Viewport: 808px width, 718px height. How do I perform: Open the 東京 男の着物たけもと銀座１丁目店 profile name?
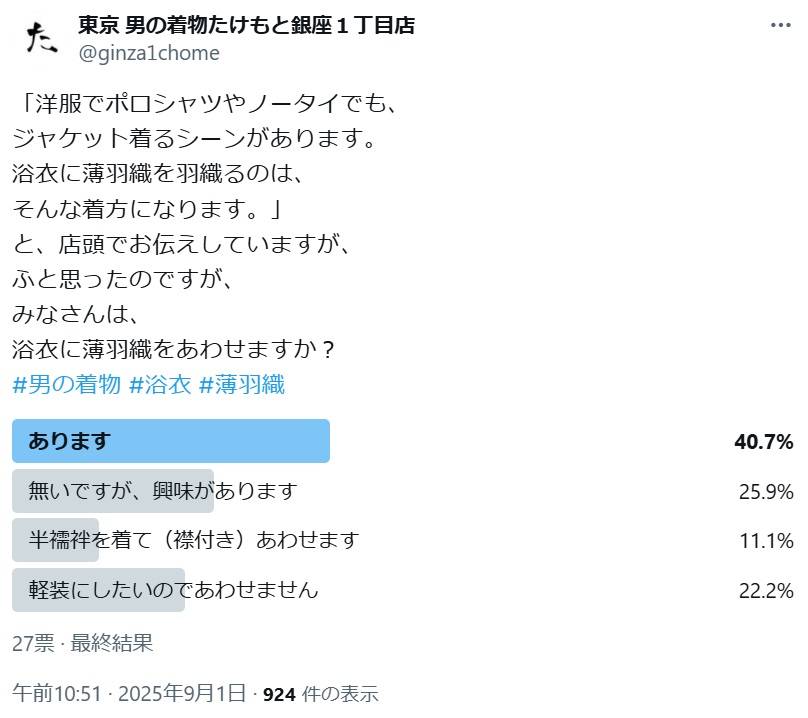246,25
